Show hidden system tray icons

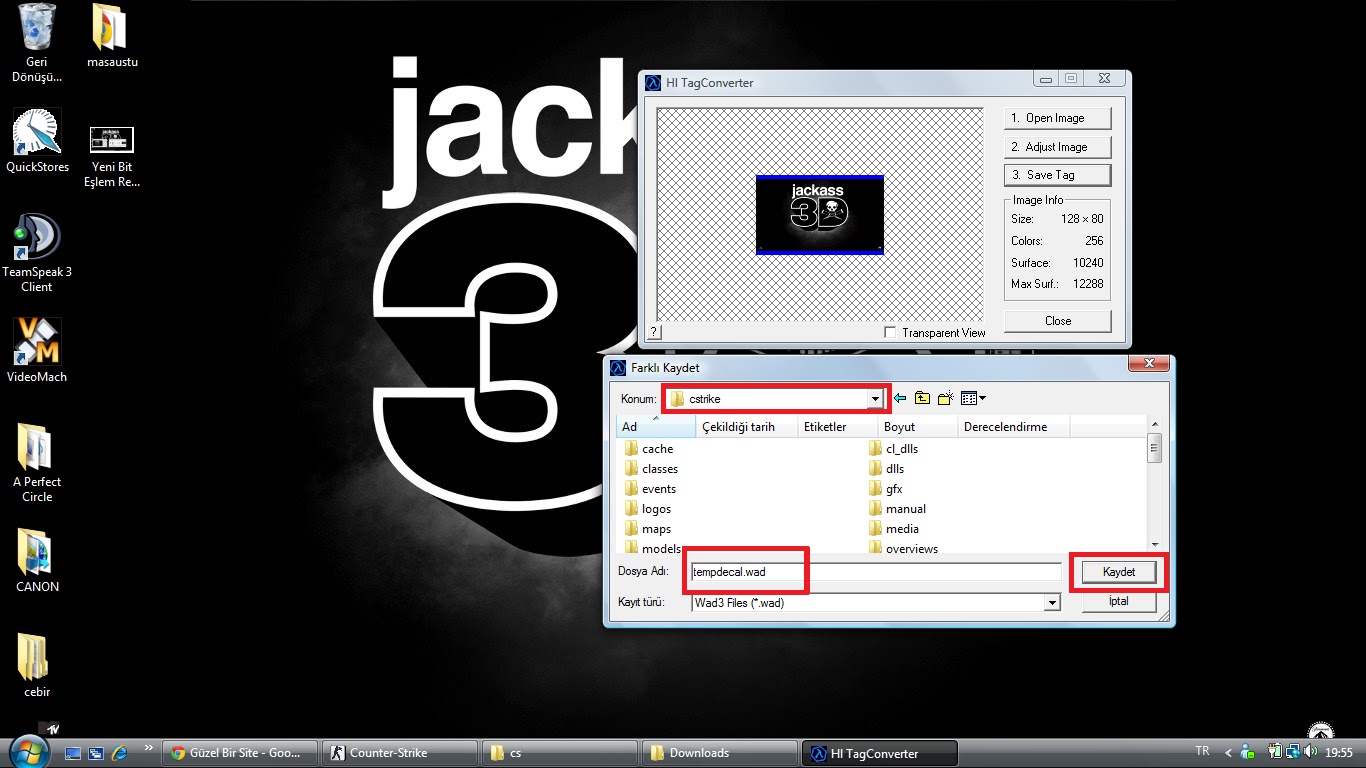pos(1228,752)
